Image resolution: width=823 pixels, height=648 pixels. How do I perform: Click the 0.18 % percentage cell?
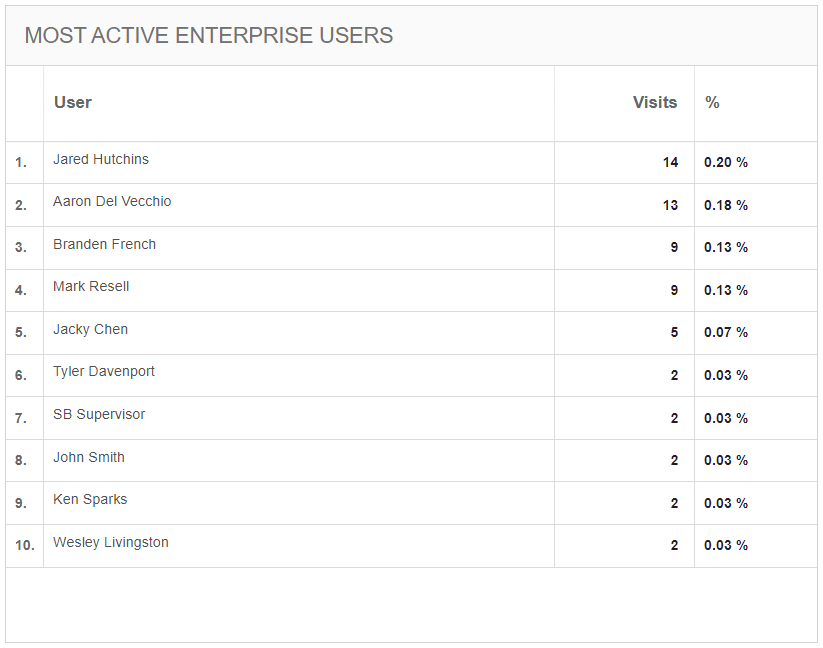(726, 205)
